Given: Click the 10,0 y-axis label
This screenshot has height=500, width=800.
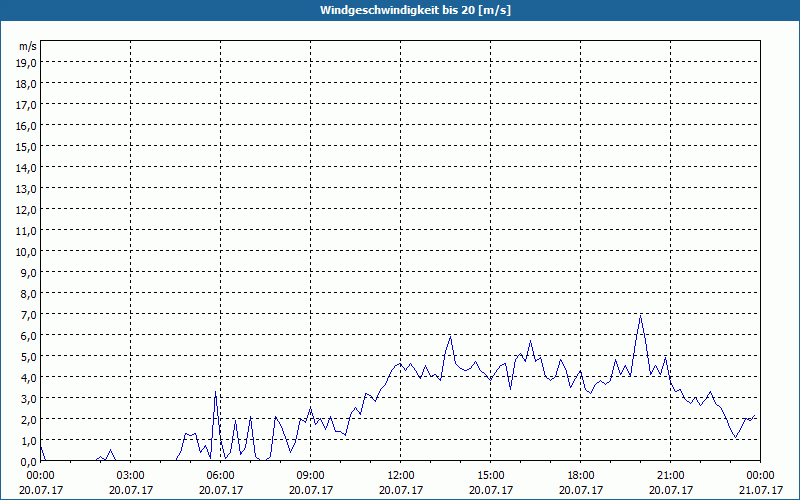Looking at the screenshot, I should [26, 252].
